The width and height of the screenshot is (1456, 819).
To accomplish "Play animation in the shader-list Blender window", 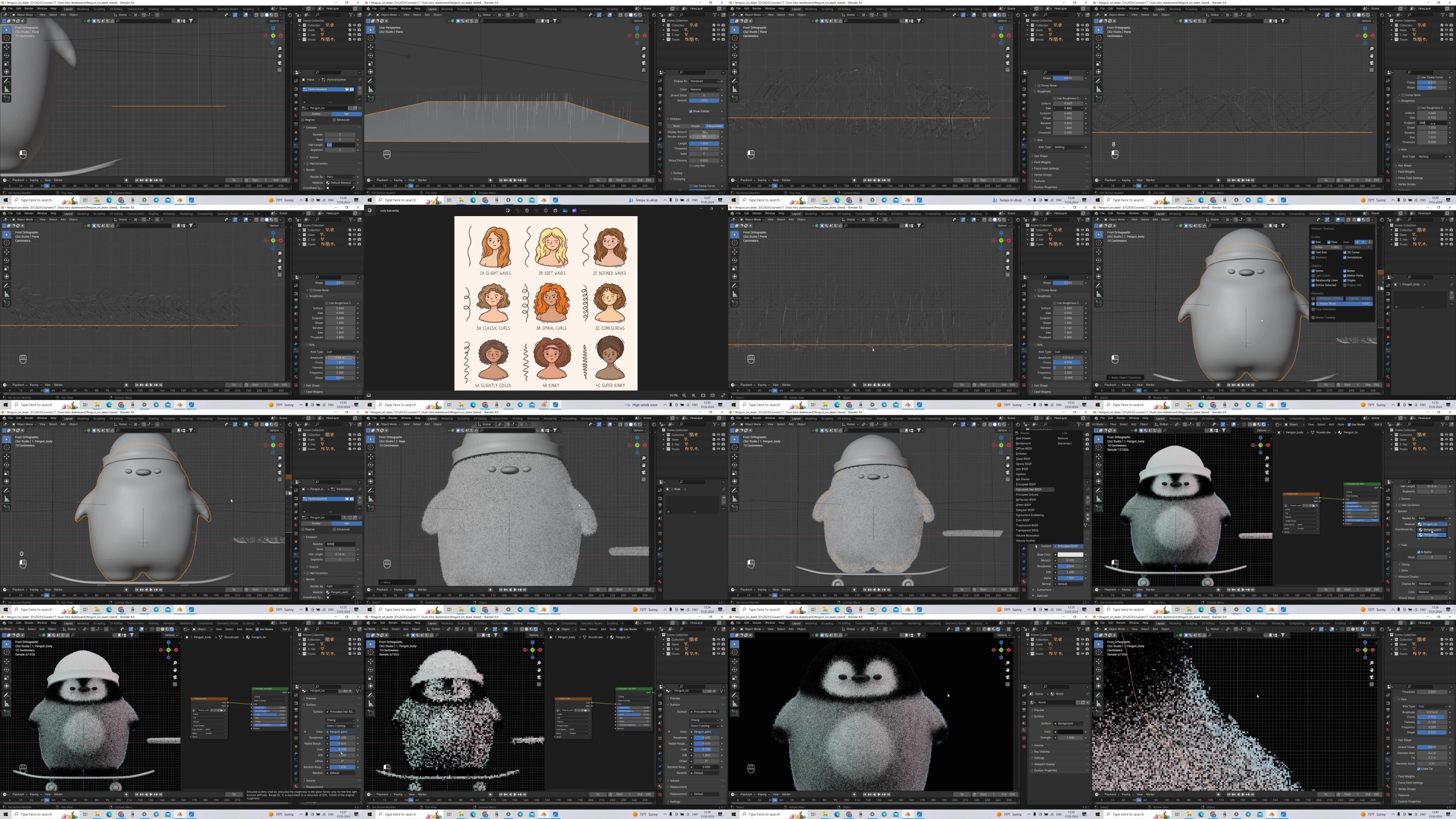I will tap(879, 590).
